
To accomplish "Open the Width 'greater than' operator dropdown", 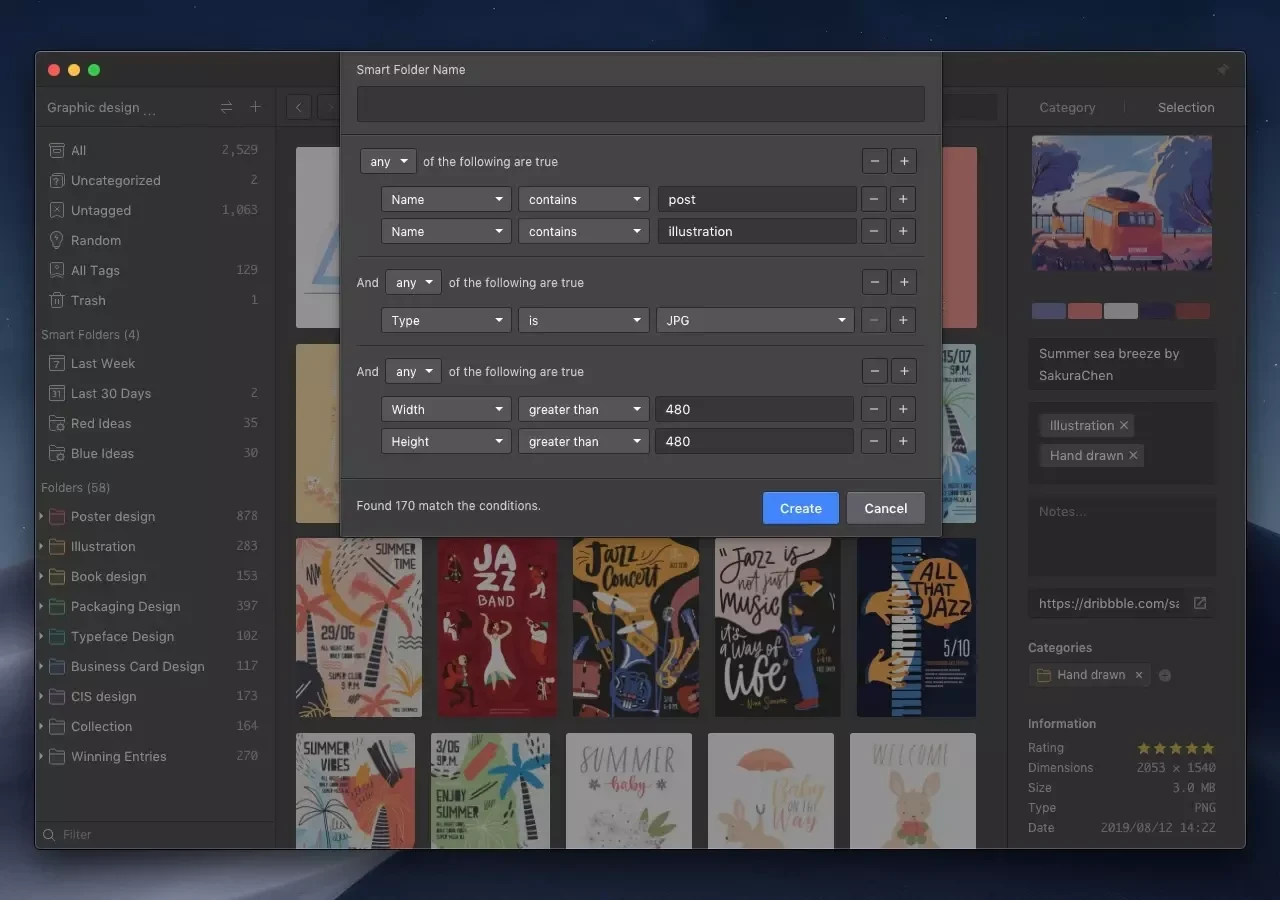I will click(x=583, y=409).
